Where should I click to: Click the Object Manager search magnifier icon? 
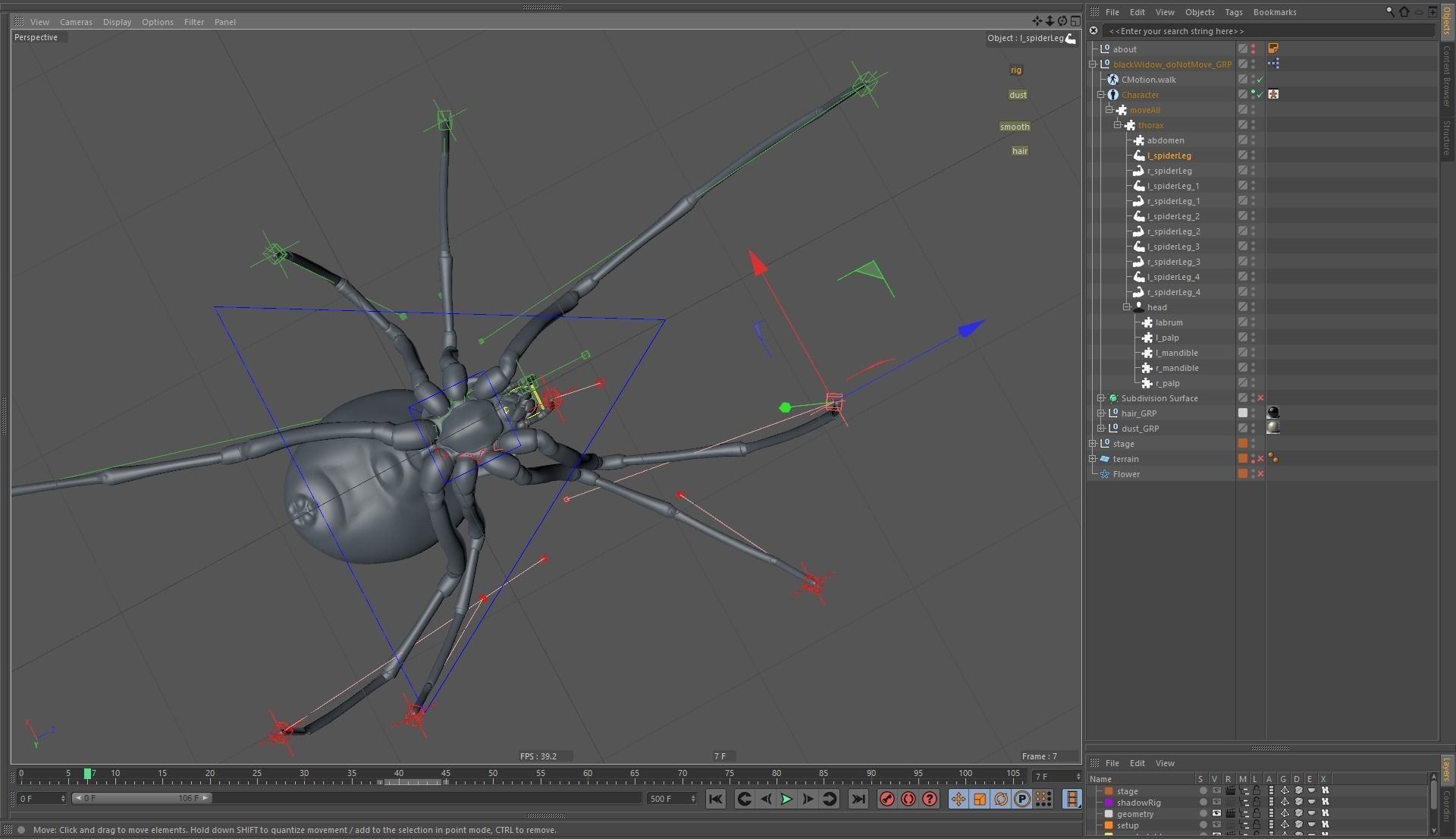(1390, 11)
